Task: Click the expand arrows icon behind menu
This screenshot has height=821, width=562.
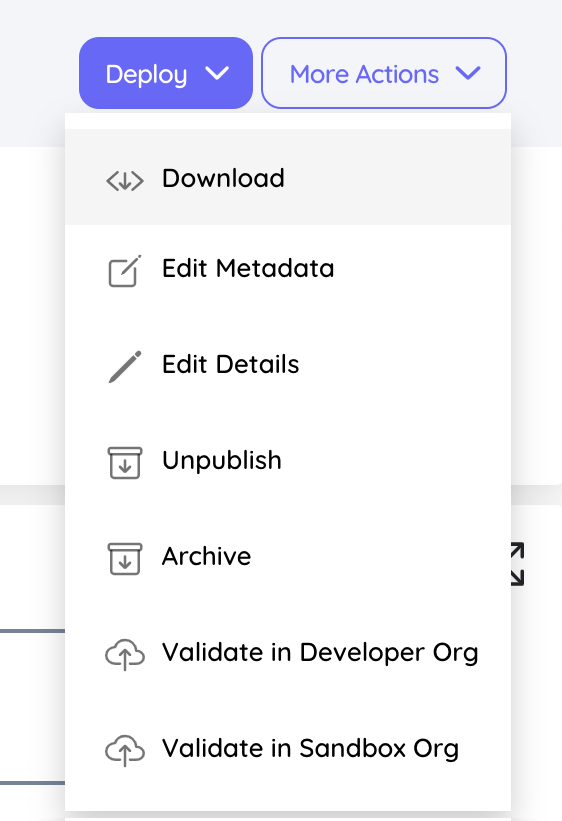Action: [517, 564]
